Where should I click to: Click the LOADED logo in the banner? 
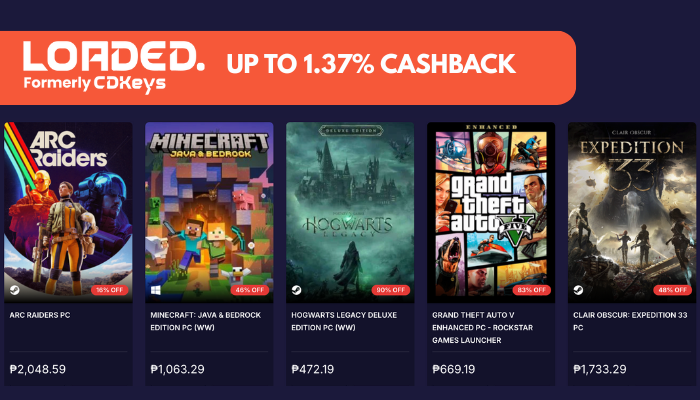pos(113,56)
